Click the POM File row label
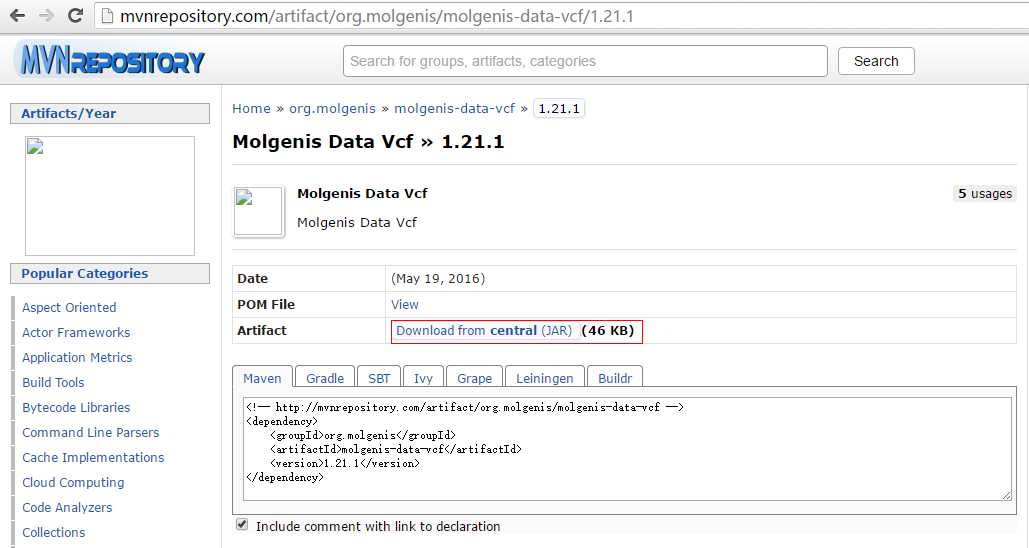Image resolution: width=1029 pixels, height=548 pixels. (x=266, y=305)
